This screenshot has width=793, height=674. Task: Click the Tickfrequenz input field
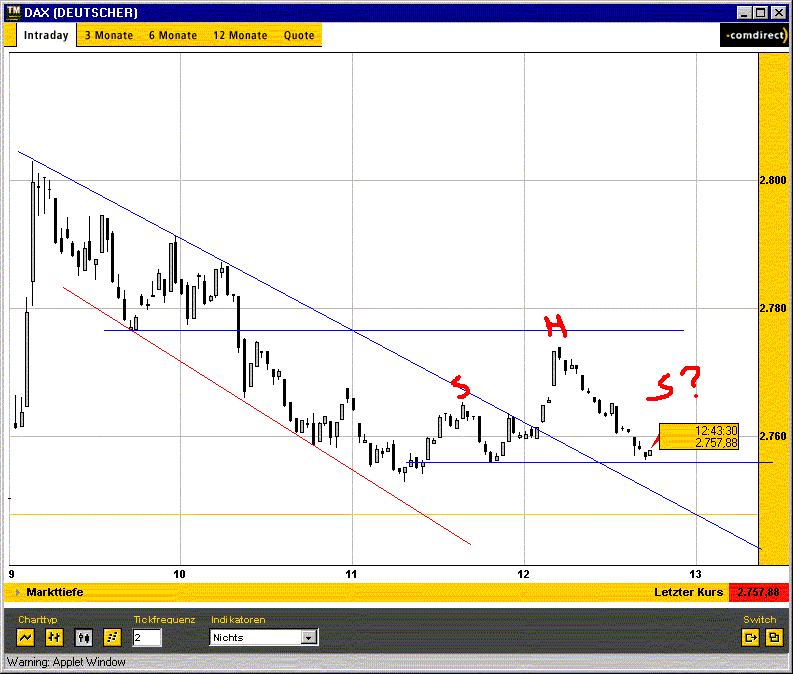pyautogui.click(x=147, y=637)
